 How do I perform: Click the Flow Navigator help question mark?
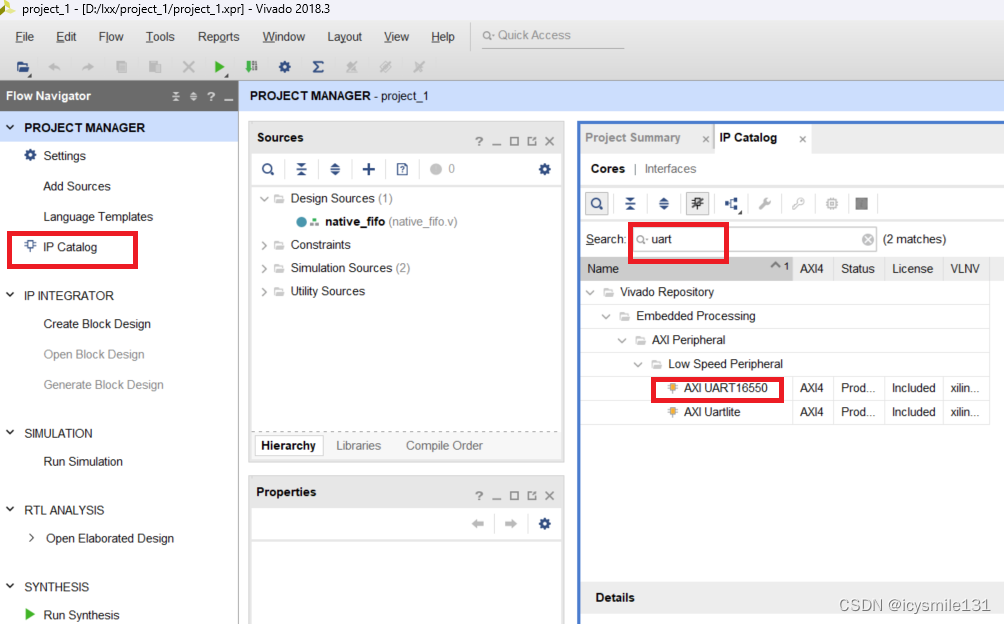211,96
